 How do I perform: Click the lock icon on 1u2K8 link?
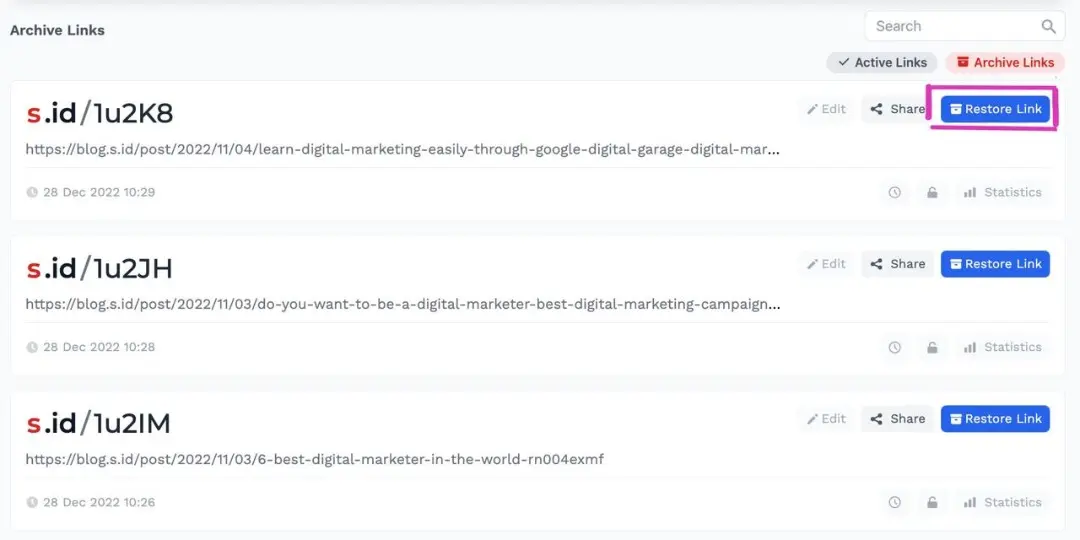pyautogui.click(x=932, y=193)
